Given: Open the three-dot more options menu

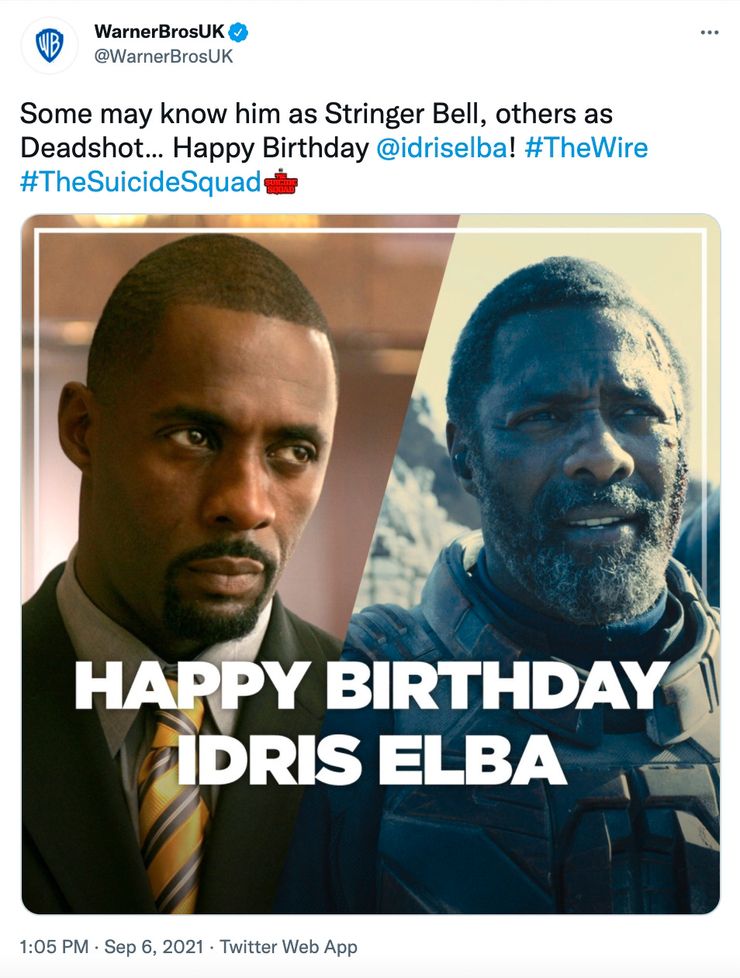Looking at the screenshot, I should coord(709,32).
